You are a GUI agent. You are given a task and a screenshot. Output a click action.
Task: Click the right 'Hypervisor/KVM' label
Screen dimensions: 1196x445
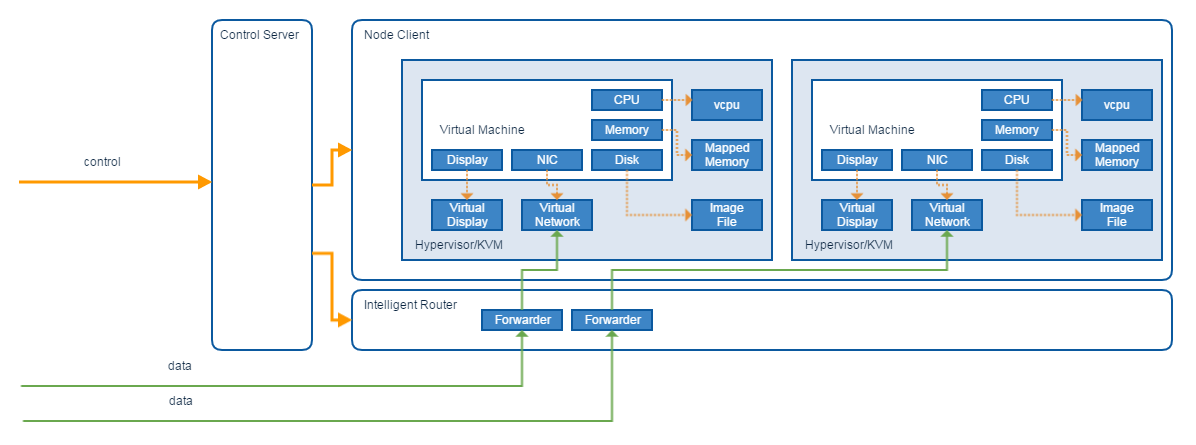coord(847,246)
